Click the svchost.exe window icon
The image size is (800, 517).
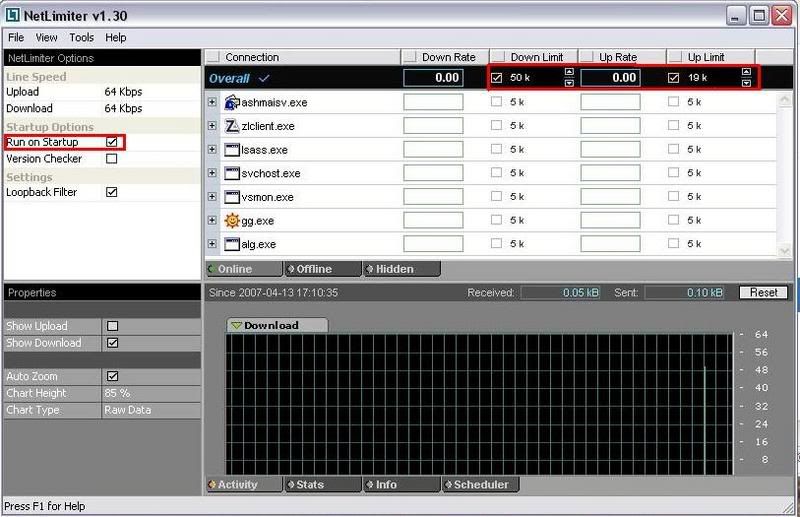tap(232, 173)
